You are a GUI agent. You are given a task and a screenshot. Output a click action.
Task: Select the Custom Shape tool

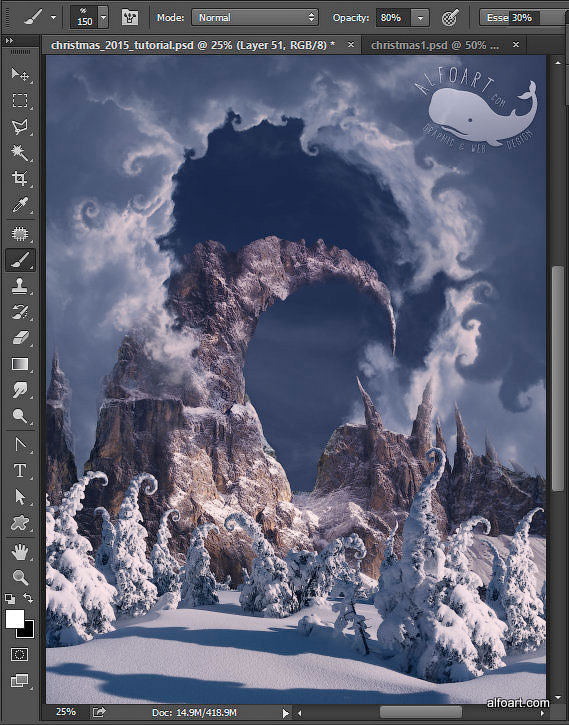coord(20,523)
